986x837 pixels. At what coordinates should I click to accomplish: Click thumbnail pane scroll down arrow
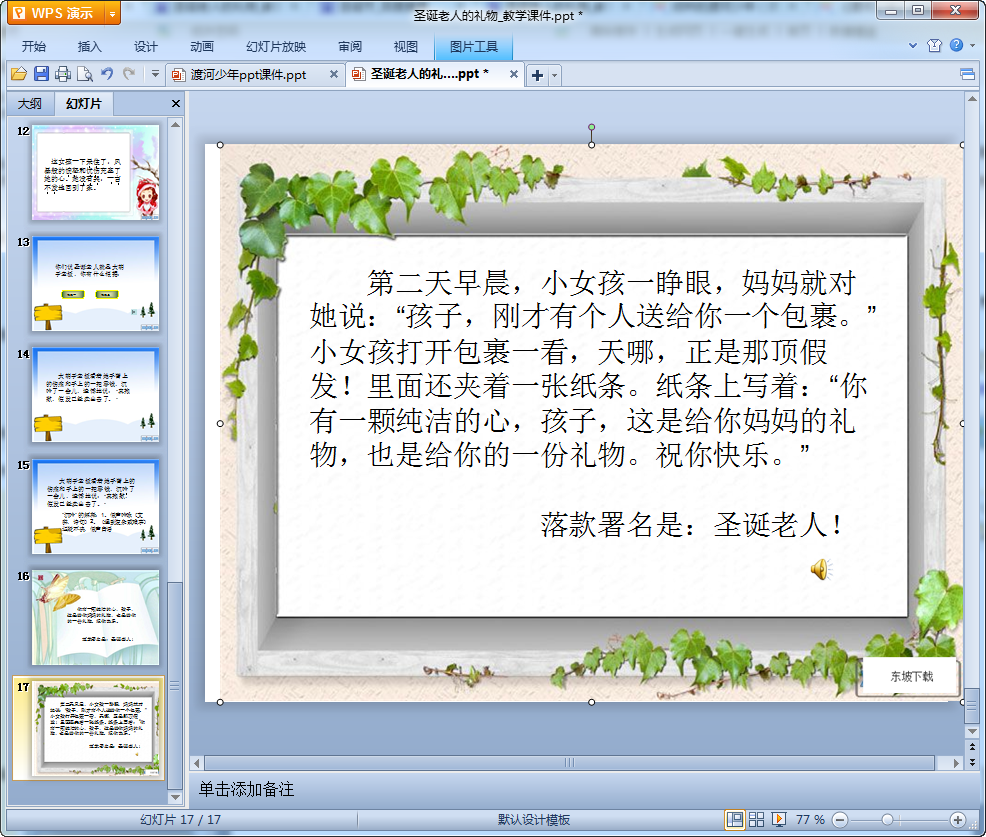(x=175, y=797)
